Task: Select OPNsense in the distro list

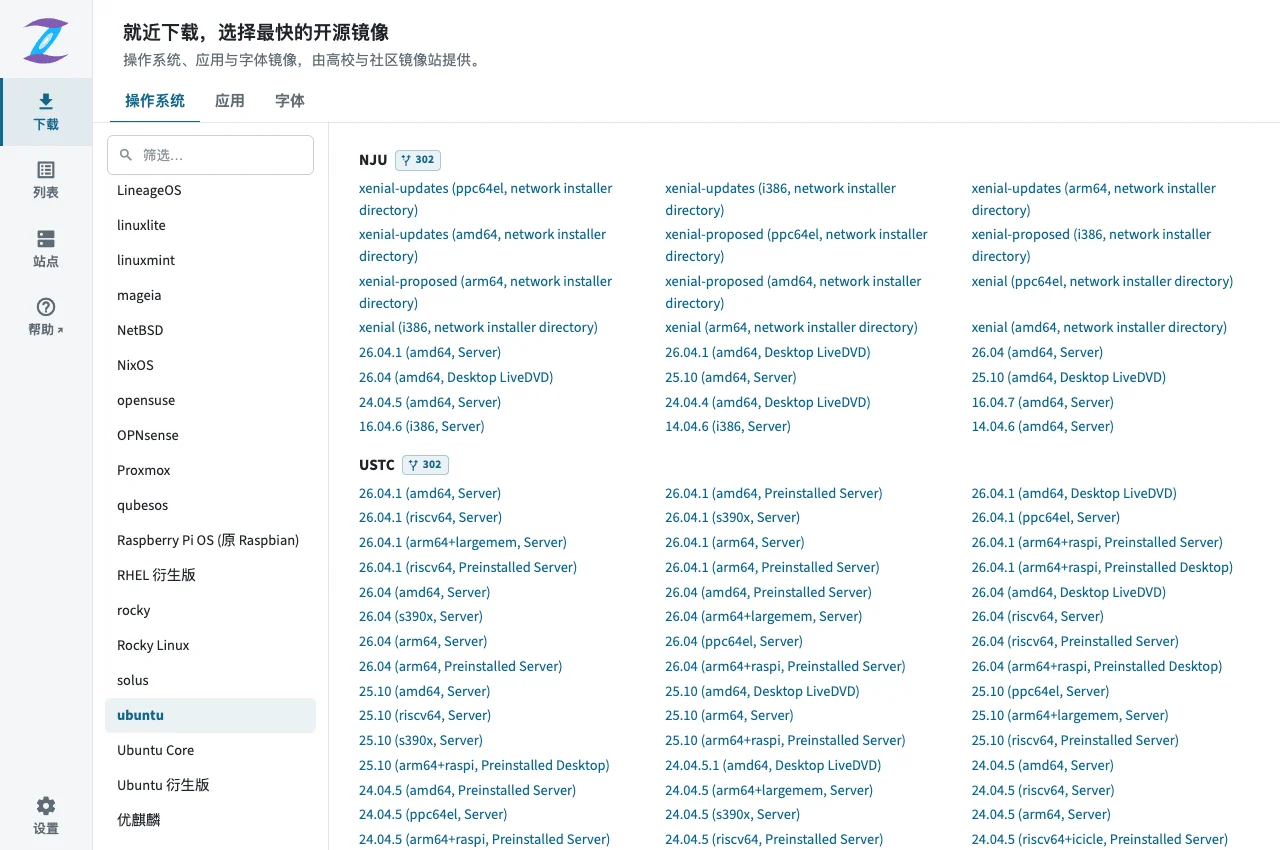Action: click(x=210, y=435)
